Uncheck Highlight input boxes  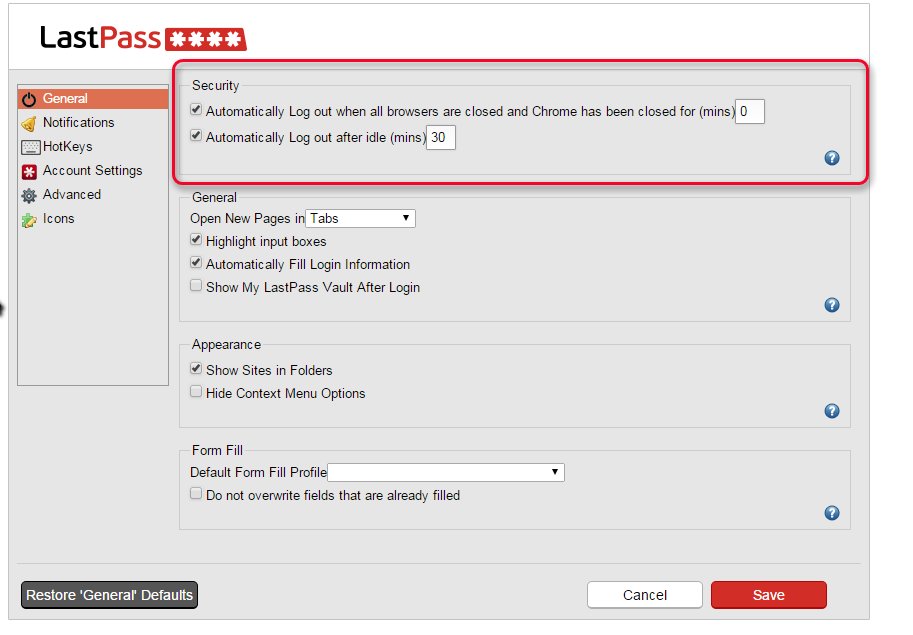pyautogui.click(x=197, y=241)
